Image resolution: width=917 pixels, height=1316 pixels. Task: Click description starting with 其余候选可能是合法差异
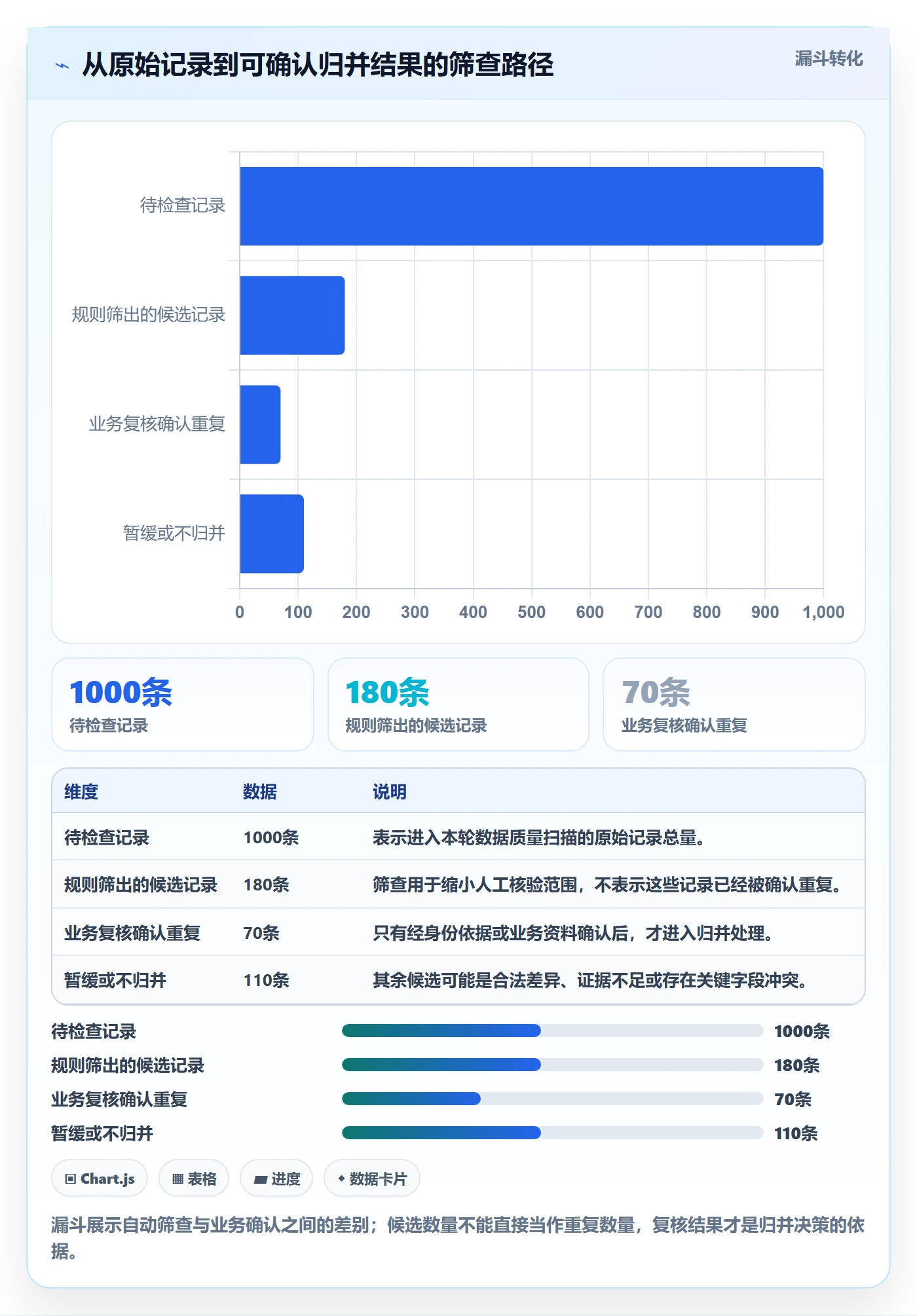pos(590,980)
